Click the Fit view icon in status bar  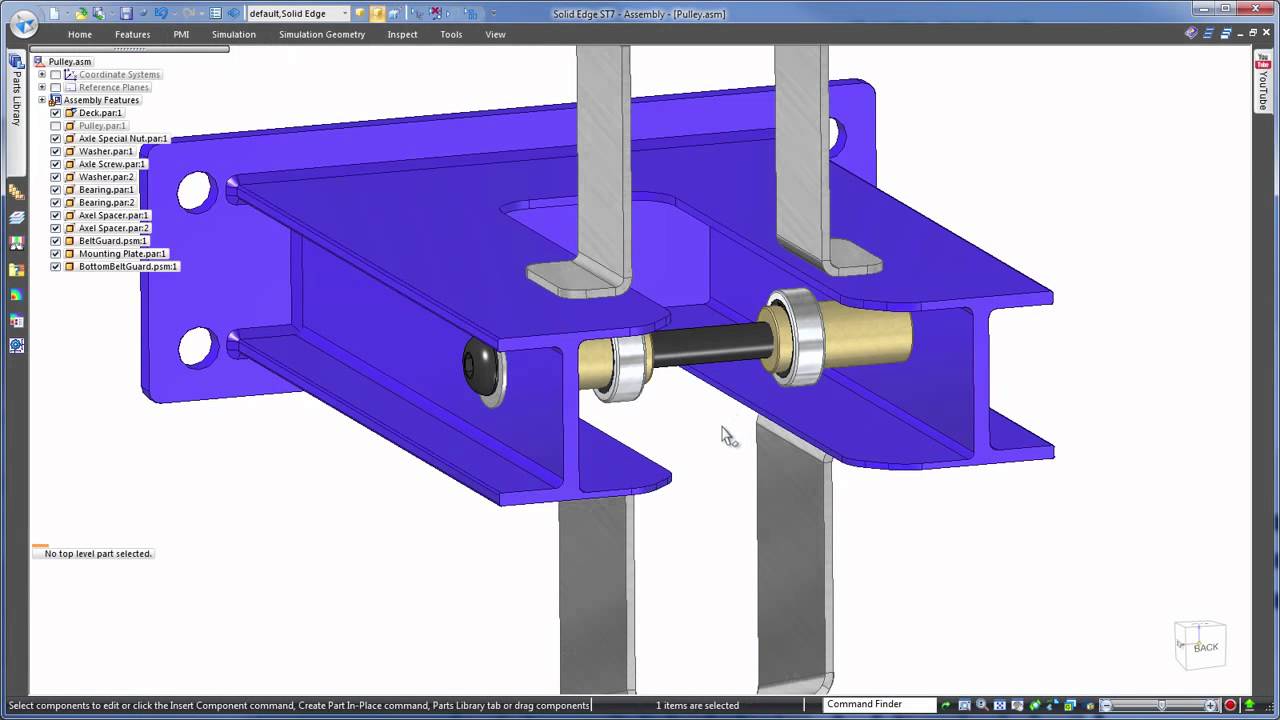coord(999,705)
